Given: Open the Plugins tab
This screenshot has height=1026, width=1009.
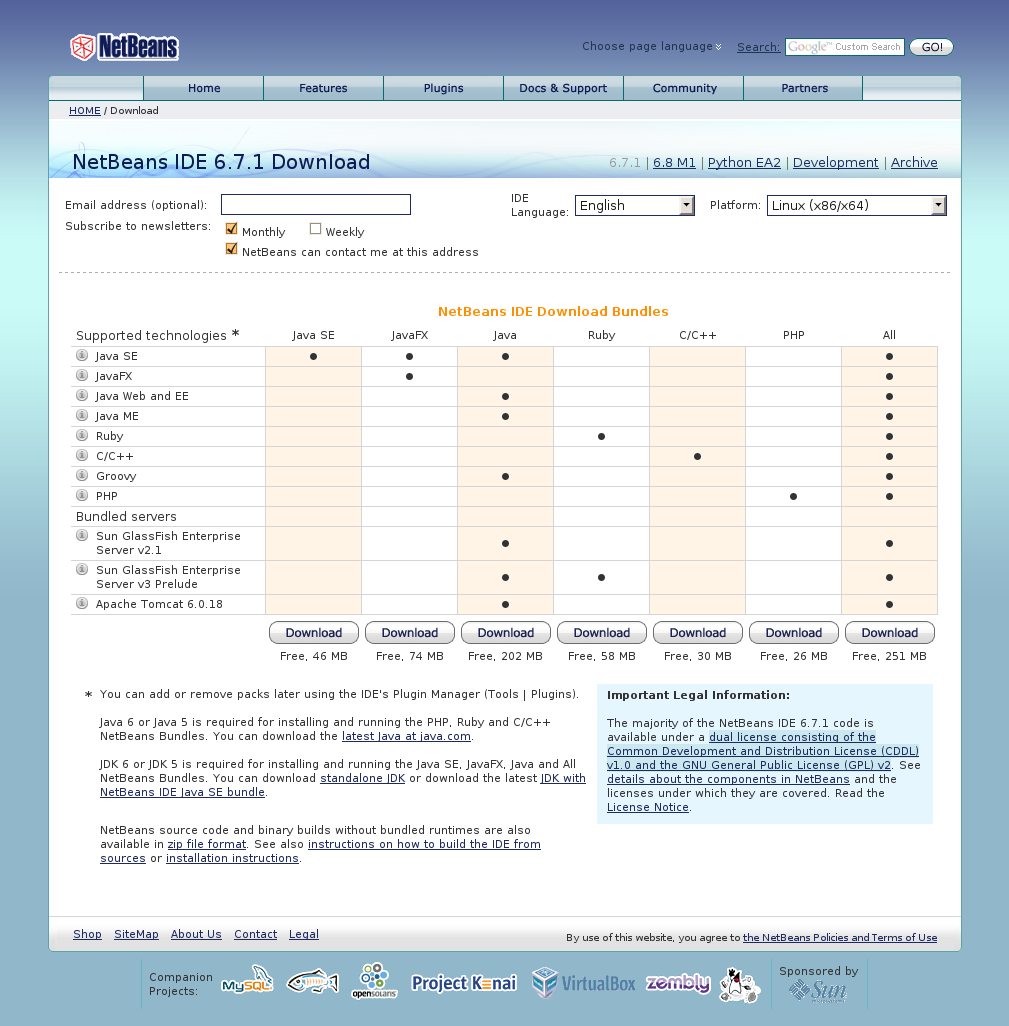Looking at the screenshot, I should tap(443, 88).
